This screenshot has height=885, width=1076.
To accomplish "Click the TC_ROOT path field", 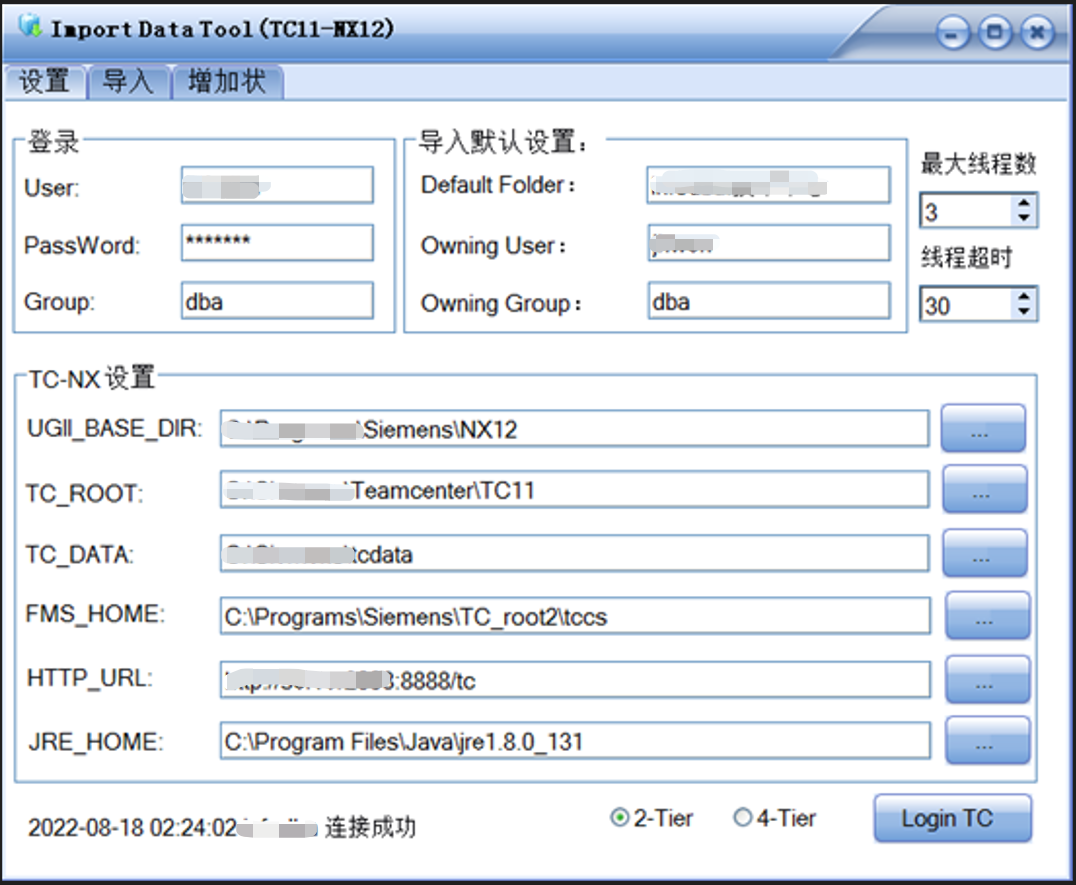I will tap(574, 489).
